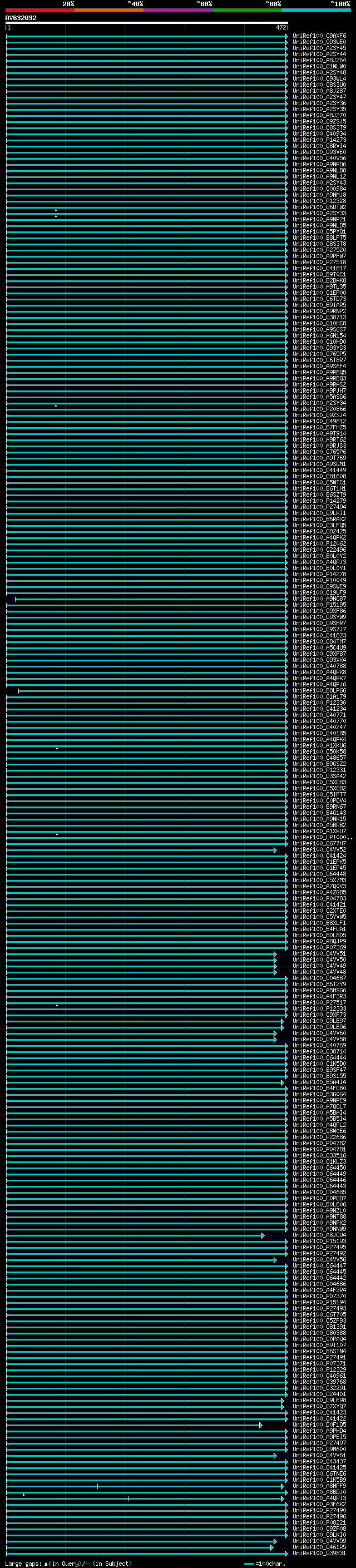Select label UniRef100_Q84TM7
This screenshot has height=1568, width=356.
pyautogui.click(x=319, y=641)
